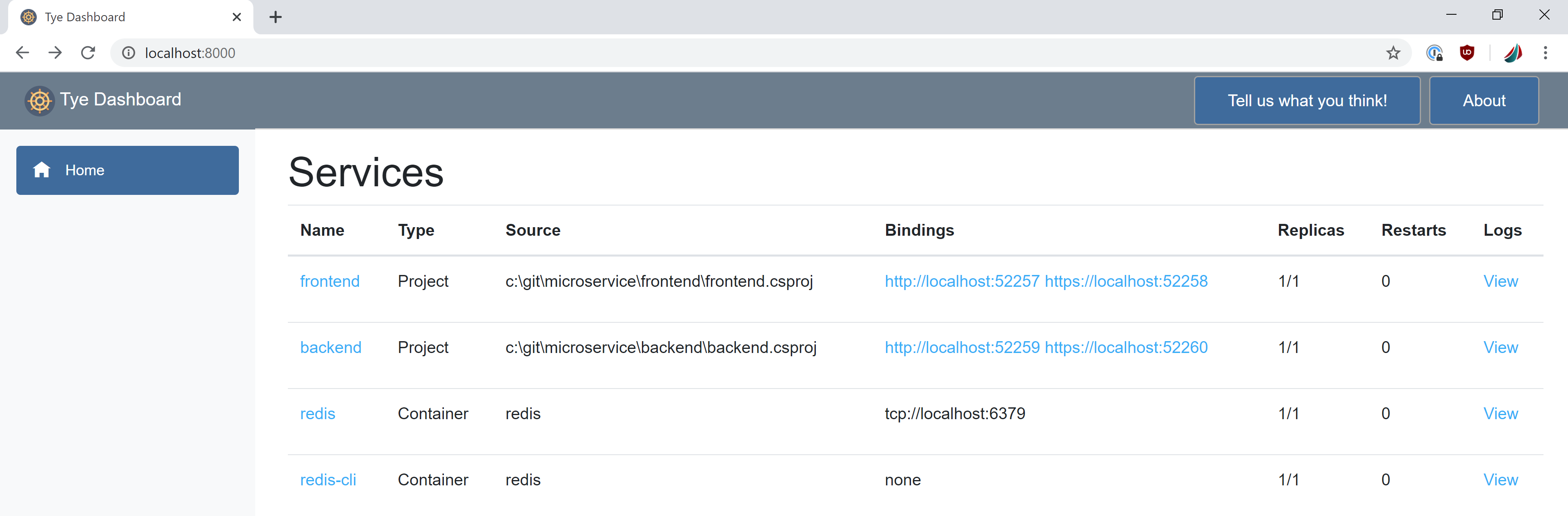Open the redis service link
Screen dimensions: 1568x516
[x=317, y=413]
